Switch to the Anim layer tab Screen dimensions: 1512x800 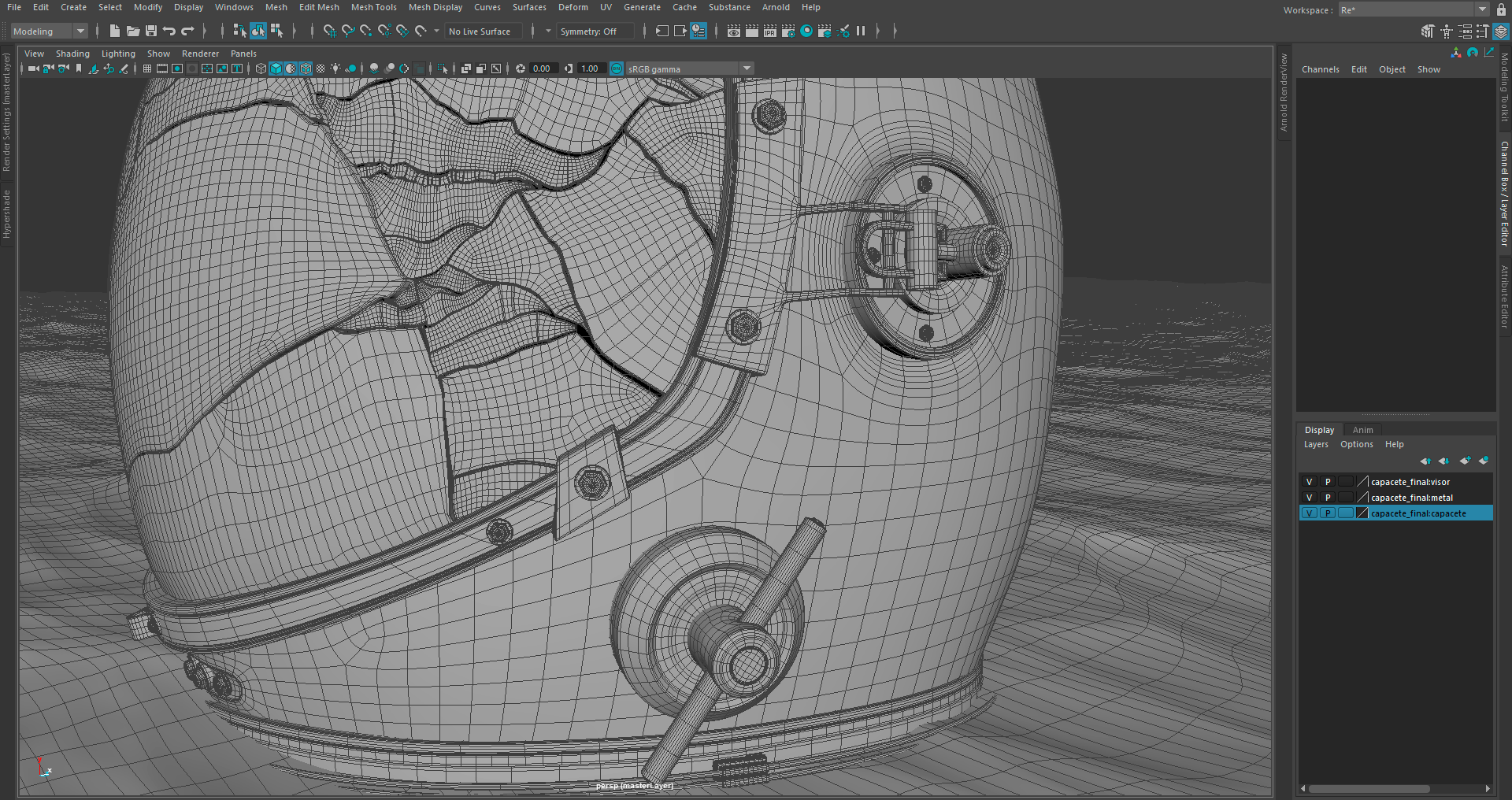[x=1362, y=430]
